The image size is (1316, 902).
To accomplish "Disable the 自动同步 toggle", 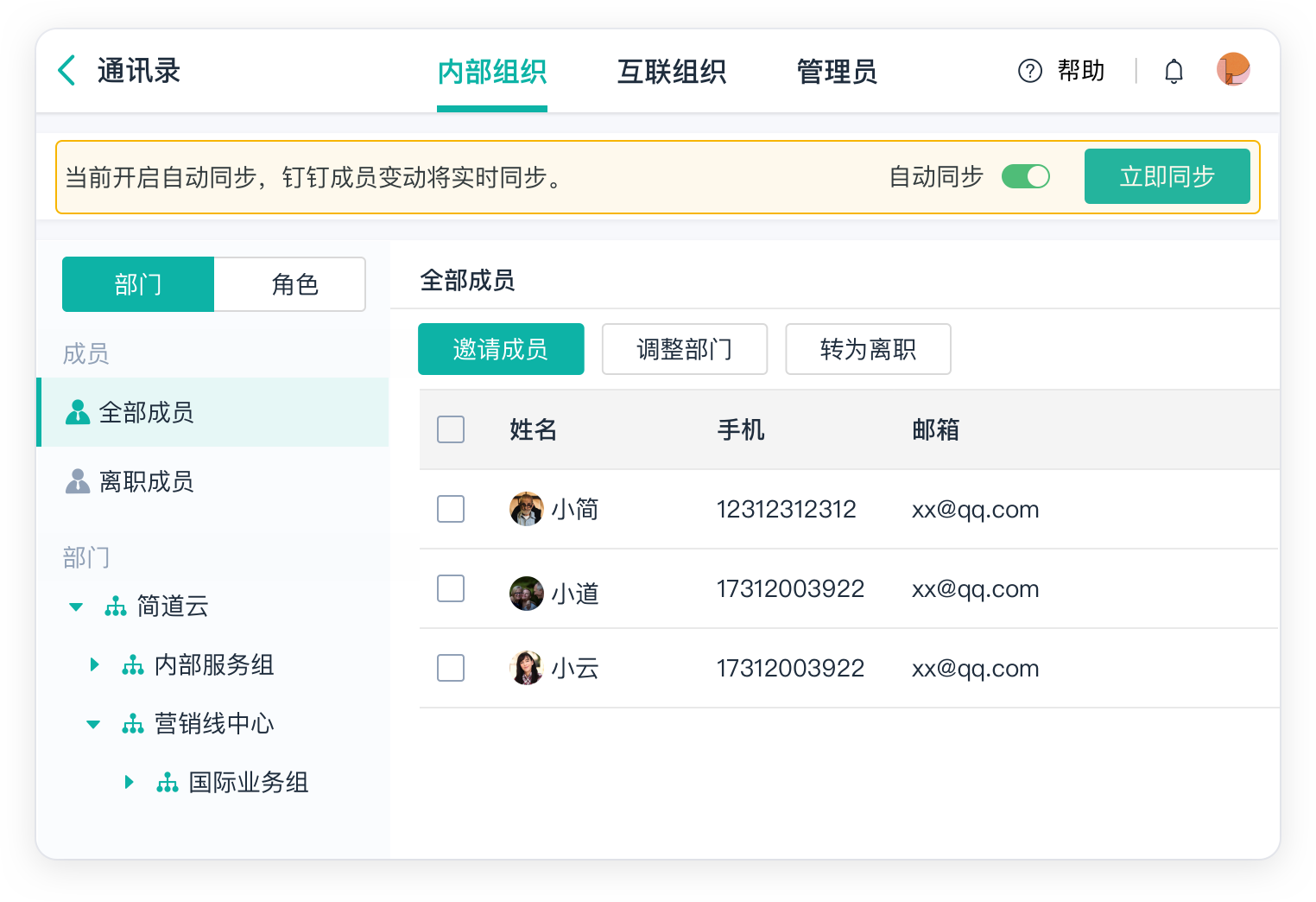I will click(1026, 176).
